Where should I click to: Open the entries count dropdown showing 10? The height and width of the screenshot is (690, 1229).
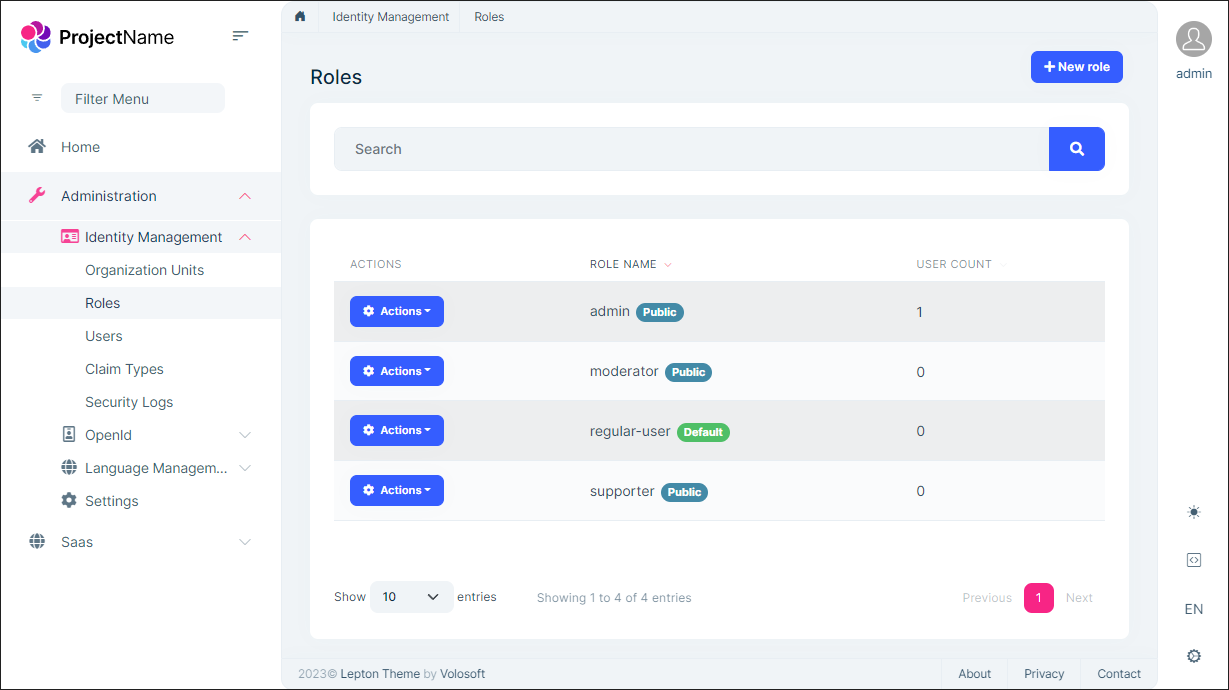pos(411,596)
